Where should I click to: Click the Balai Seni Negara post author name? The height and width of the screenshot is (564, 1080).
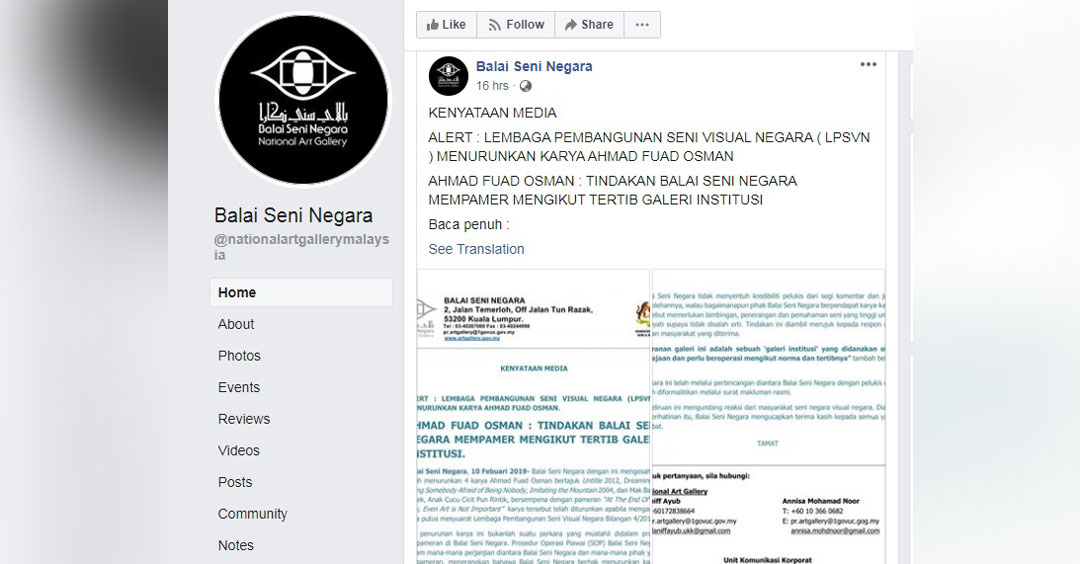(534, 66)
